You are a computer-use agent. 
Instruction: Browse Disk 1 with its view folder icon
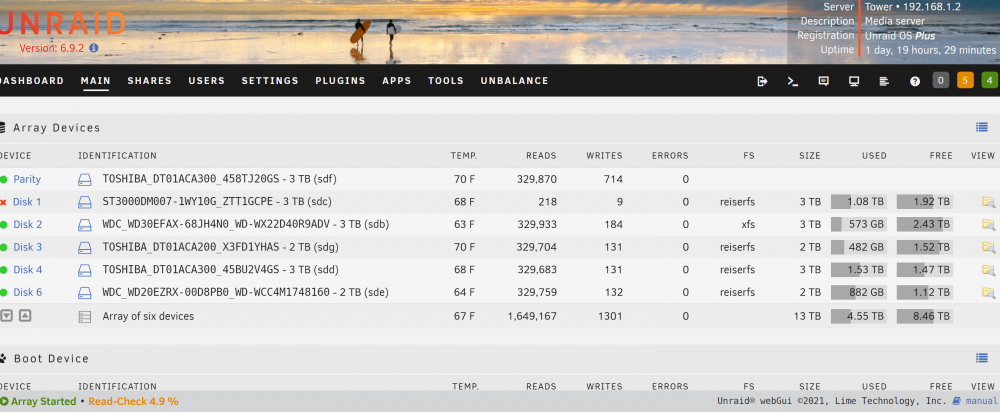tap(989, 202)
